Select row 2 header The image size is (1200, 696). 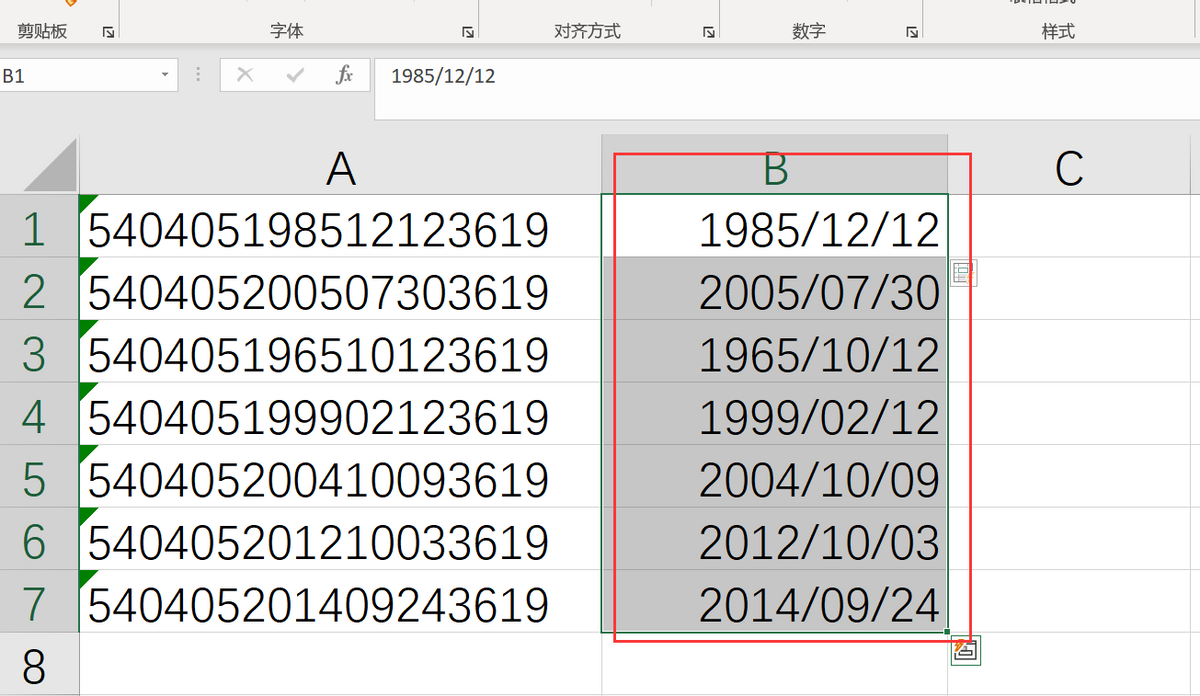click(x=39, y=289)
